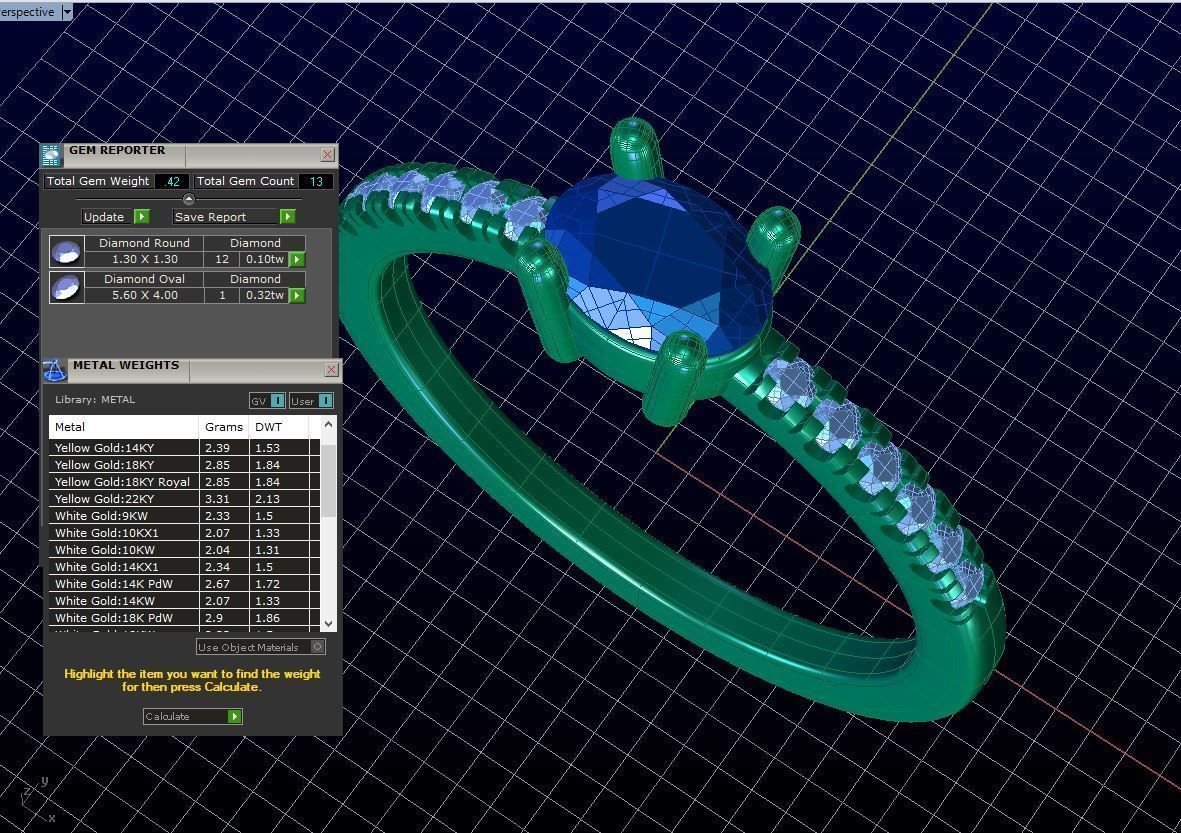1181x833 pixels.
Task: Click the Library: METAL label
Action: [x=95, y=400]
